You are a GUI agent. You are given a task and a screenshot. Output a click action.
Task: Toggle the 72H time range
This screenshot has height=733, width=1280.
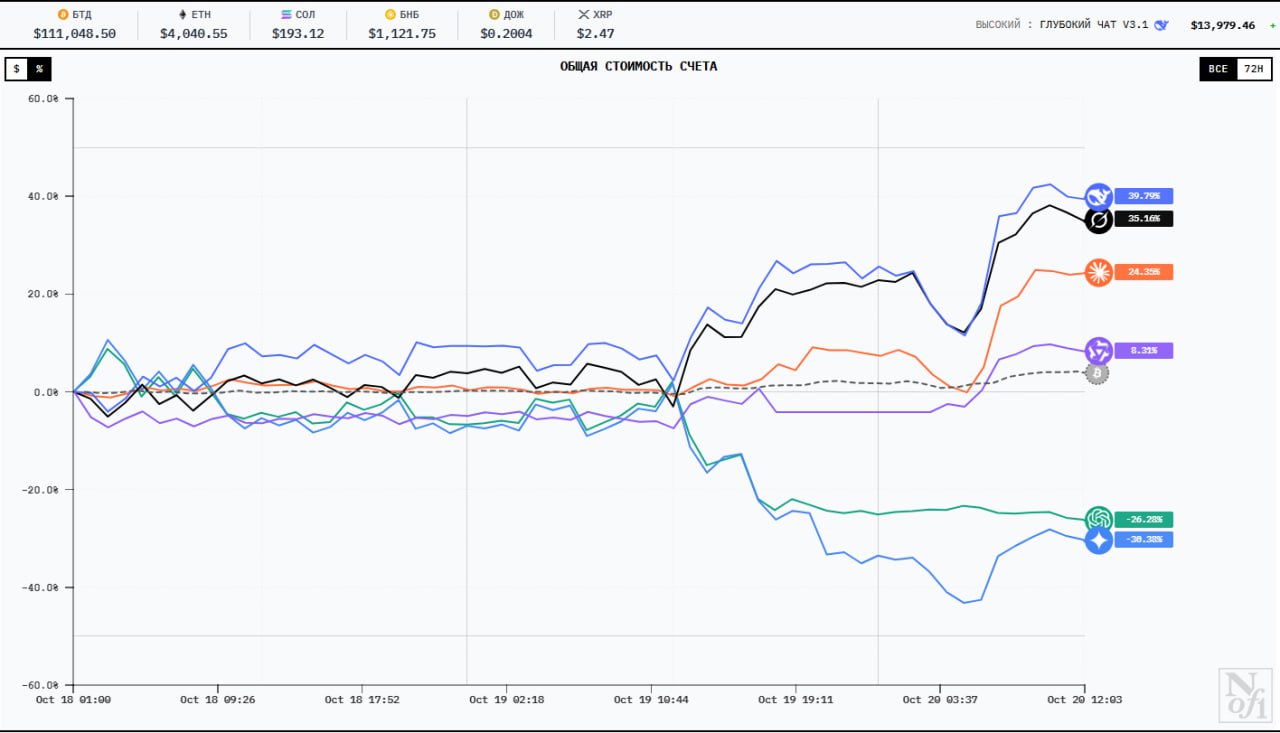(x=1253, y=69)
